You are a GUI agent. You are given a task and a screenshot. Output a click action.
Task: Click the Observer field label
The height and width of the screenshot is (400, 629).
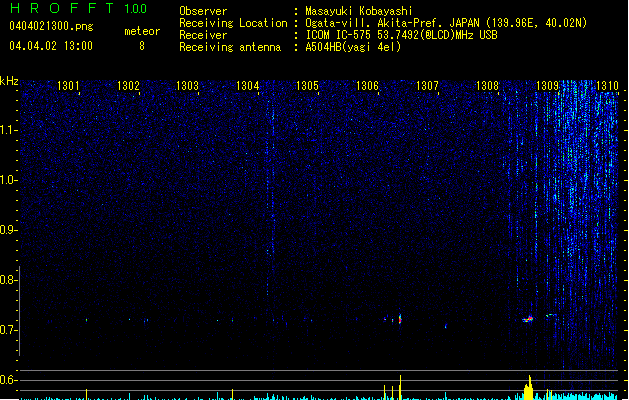203,11
